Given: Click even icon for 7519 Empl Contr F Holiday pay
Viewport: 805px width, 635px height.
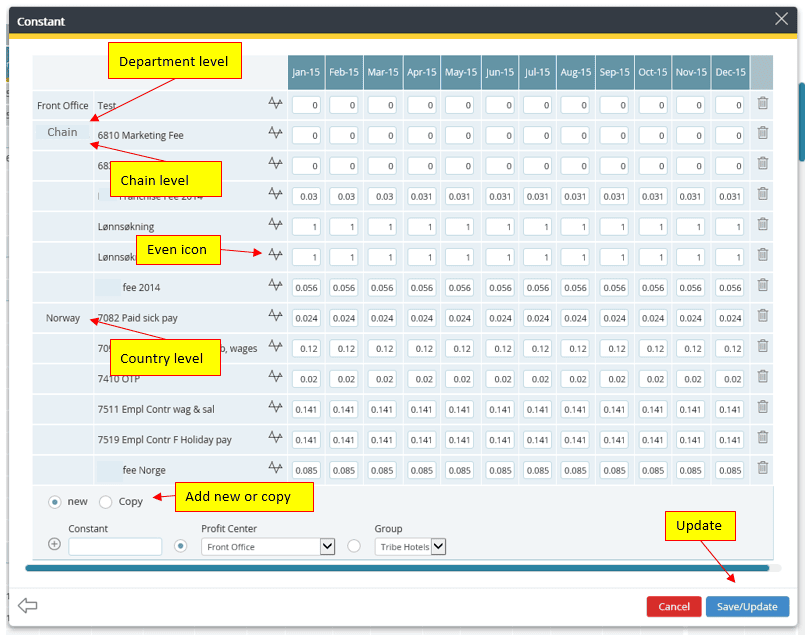Looking at the screenshot, I should (275, 438).
